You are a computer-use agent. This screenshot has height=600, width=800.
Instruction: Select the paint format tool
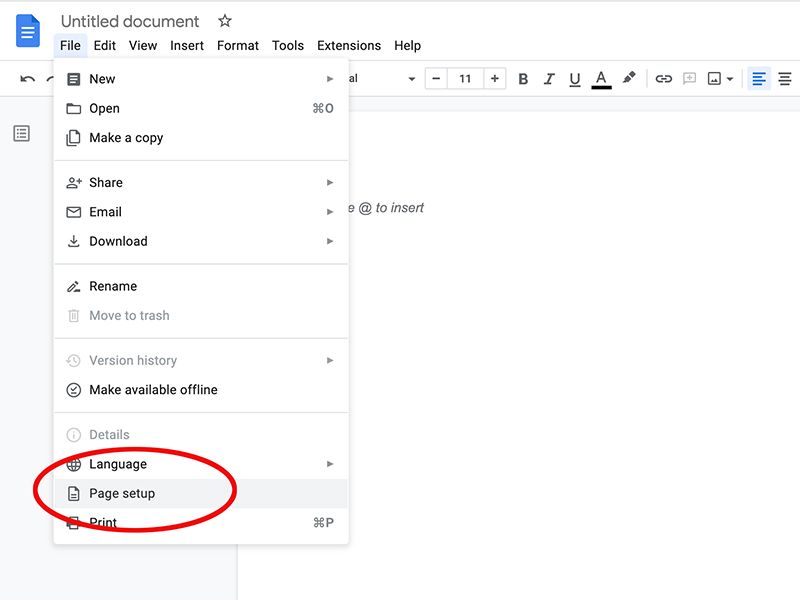pos(629,79)
